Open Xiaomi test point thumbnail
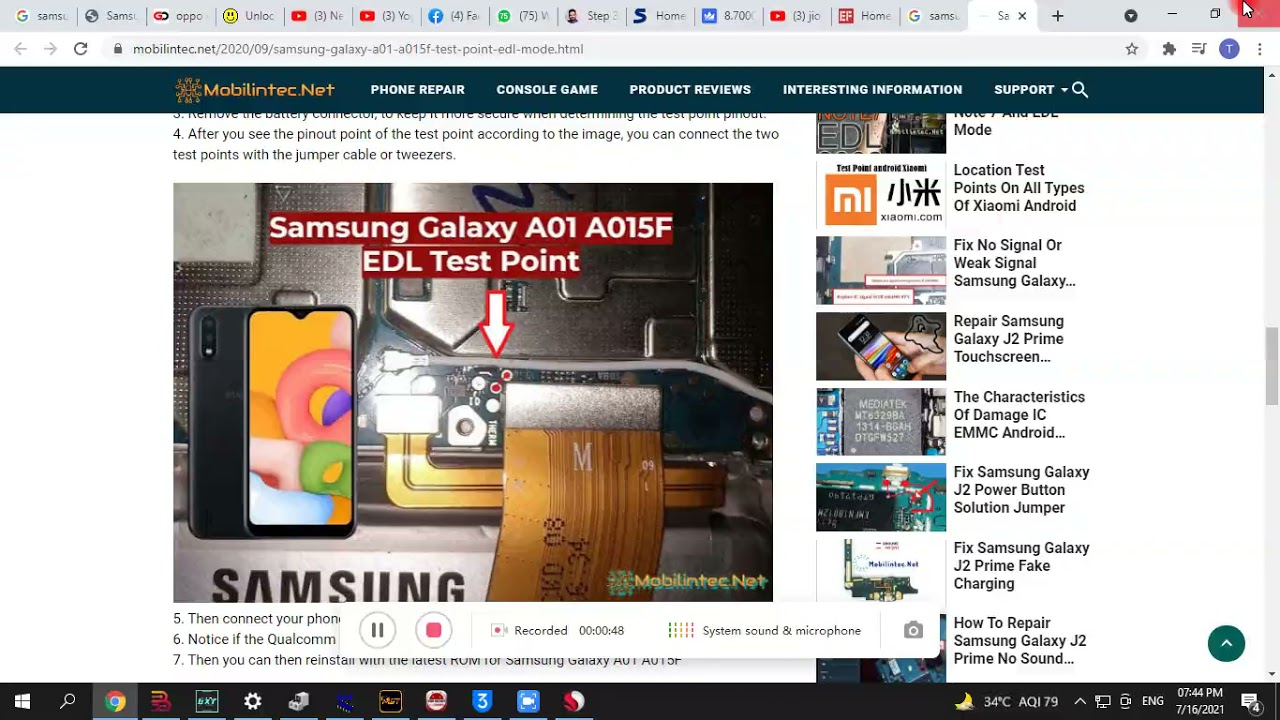1280x720 pixels. point(881,194)
